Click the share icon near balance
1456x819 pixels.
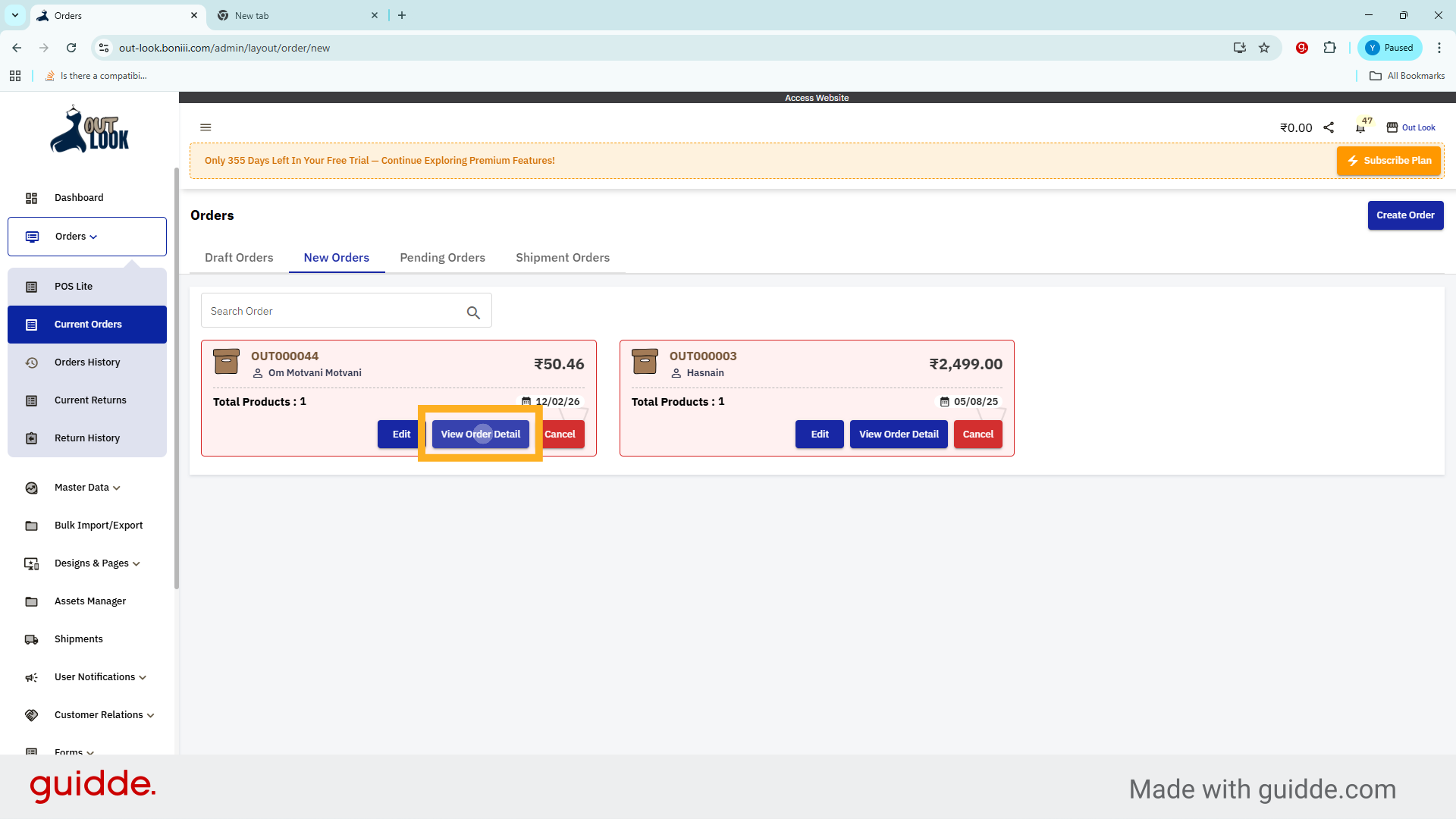tap(1329, 127)
